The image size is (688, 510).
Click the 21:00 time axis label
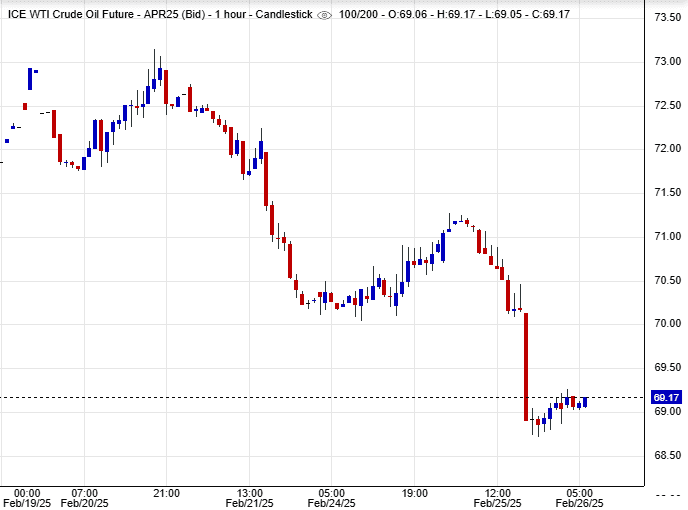tap(166, 493)
